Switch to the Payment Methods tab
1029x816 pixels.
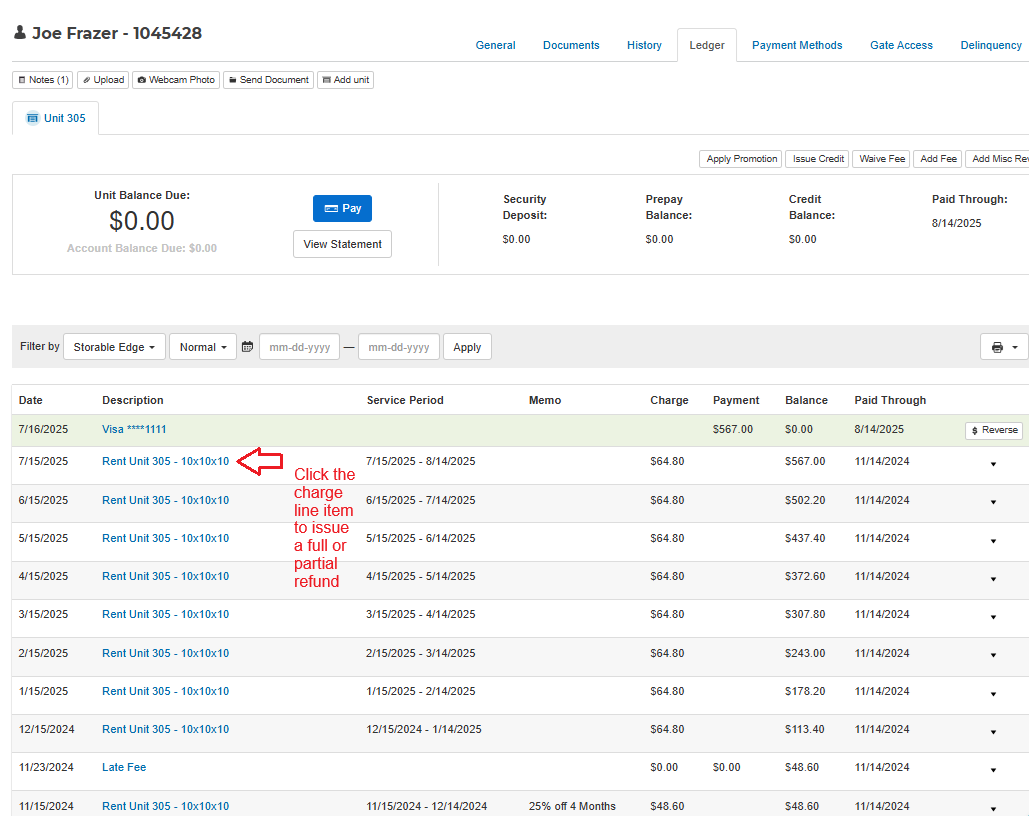click(797, 45)
